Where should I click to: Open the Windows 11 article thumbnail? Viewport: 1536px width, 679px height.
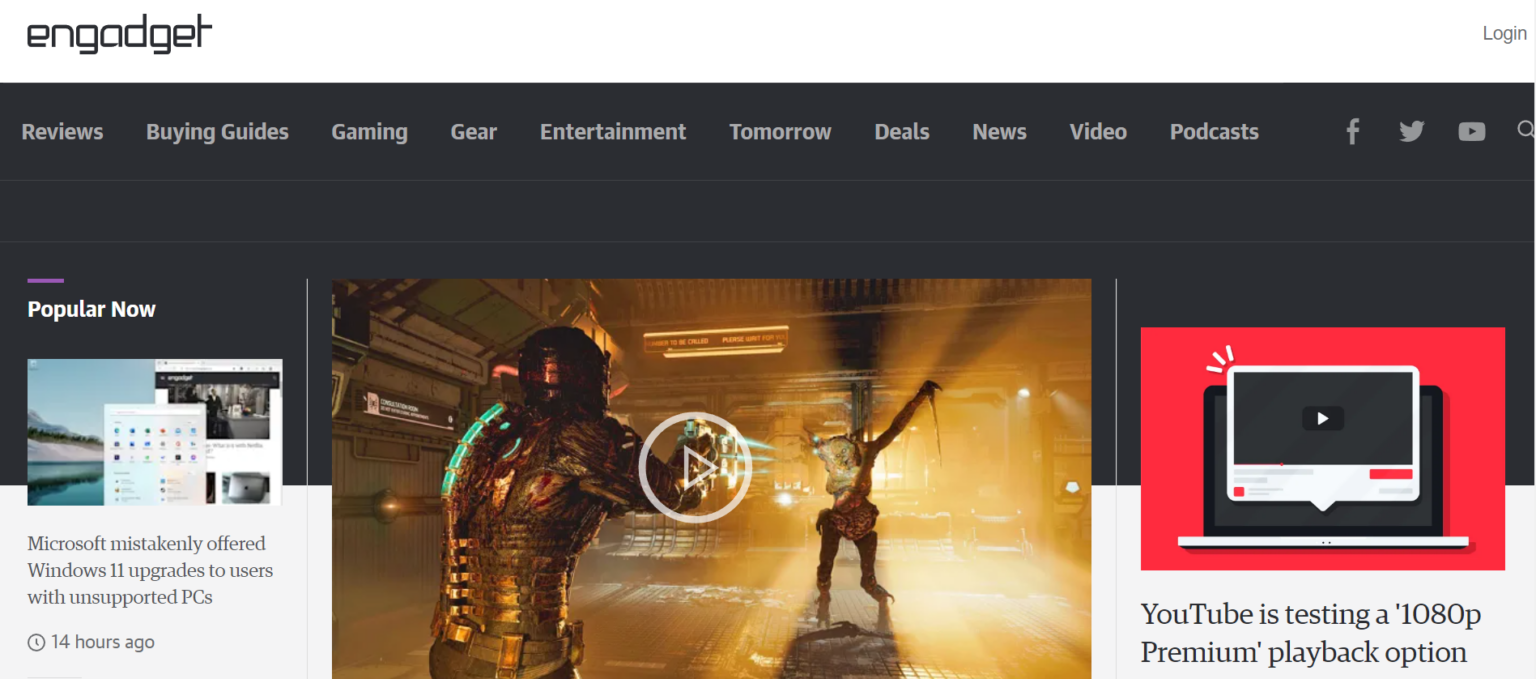click(155, 432)
